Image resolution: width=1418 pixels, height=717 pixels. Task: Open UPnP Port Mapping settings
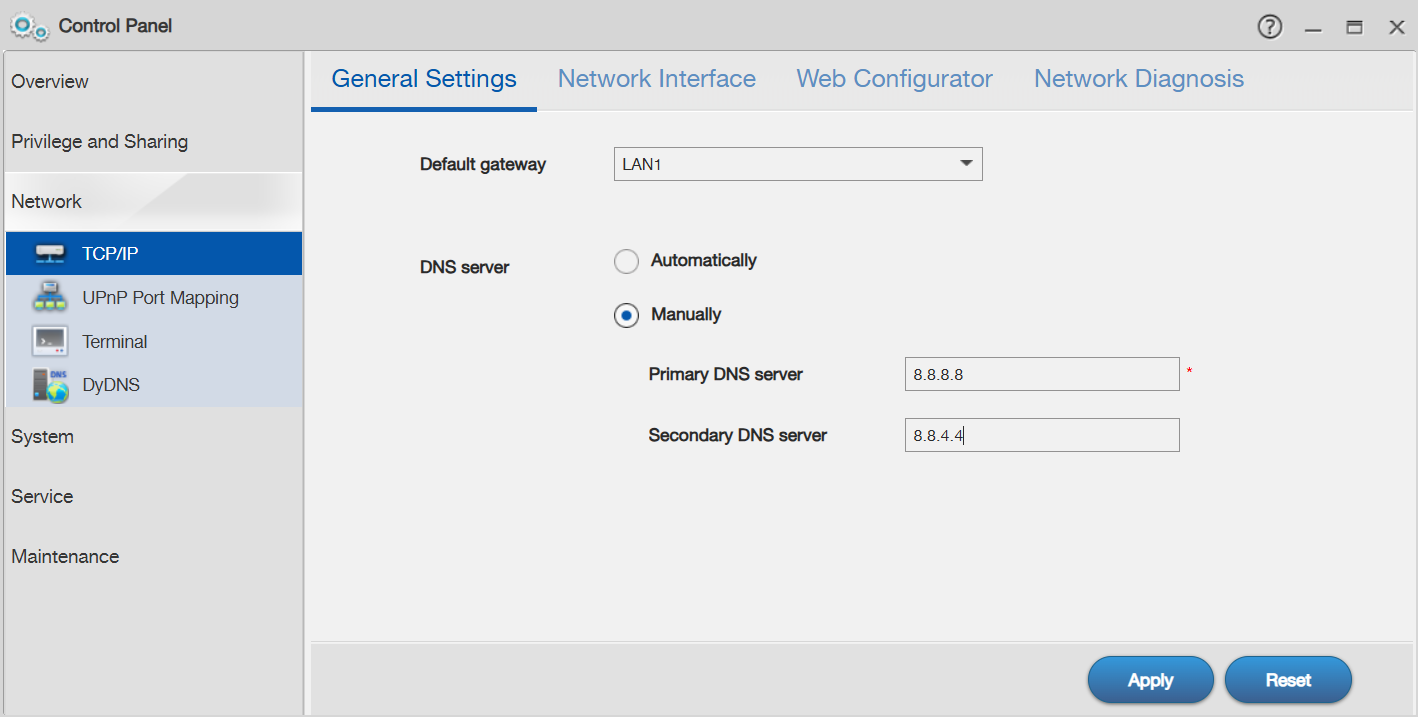(x=154, y=297)
